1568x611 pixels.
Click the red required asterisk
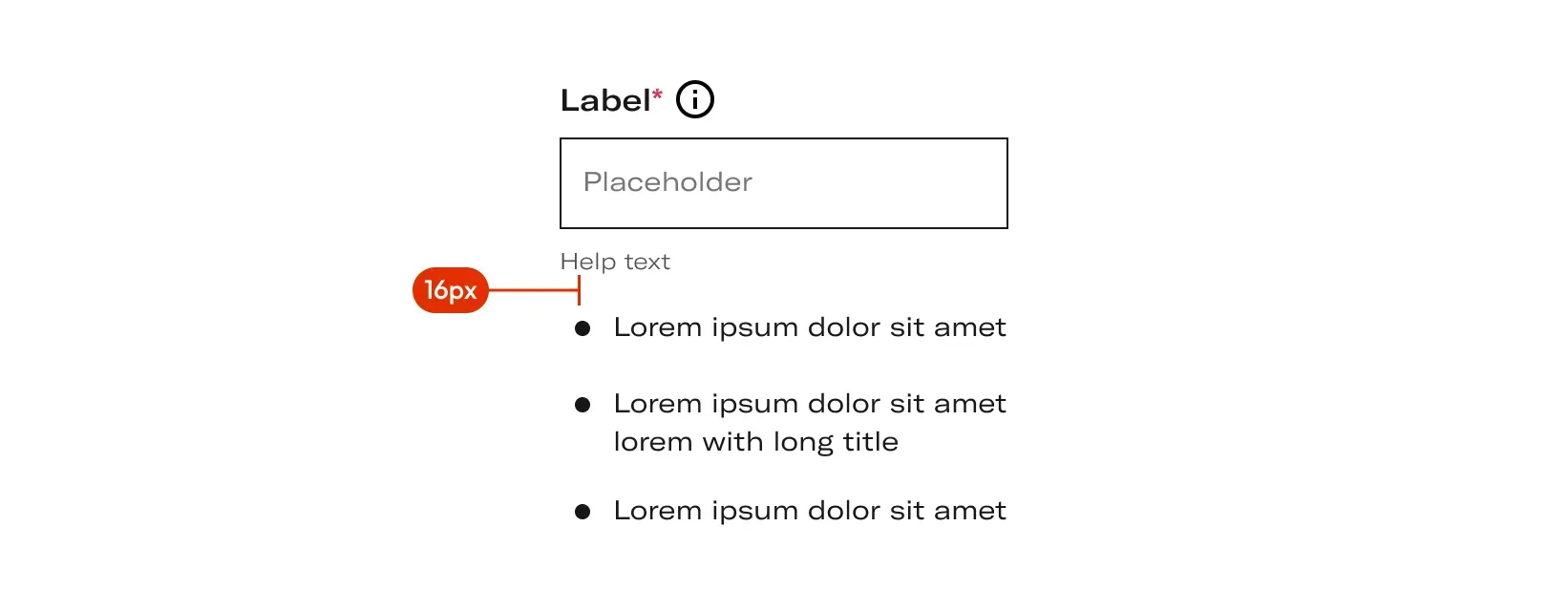(657, 95)
